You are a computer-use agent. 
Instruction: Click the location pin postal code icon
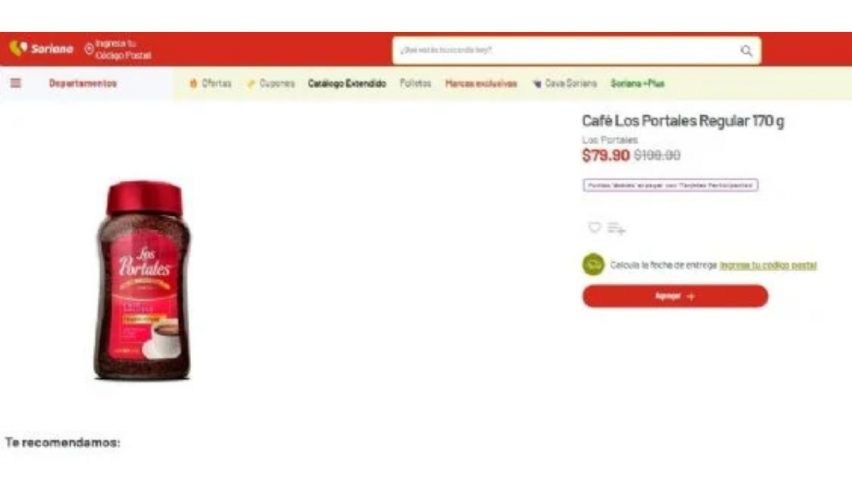pos(89,49)
